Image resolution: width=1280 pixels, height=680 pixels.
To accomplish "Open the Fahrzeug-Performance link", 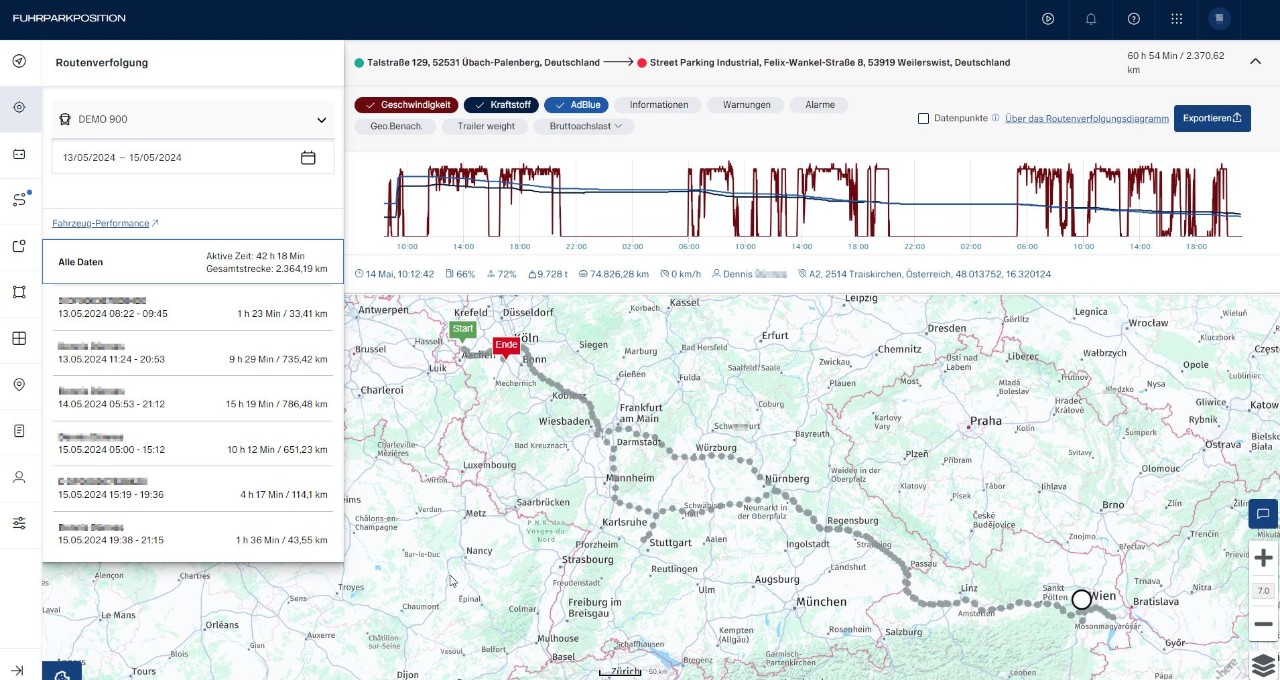I will (105, 223).
